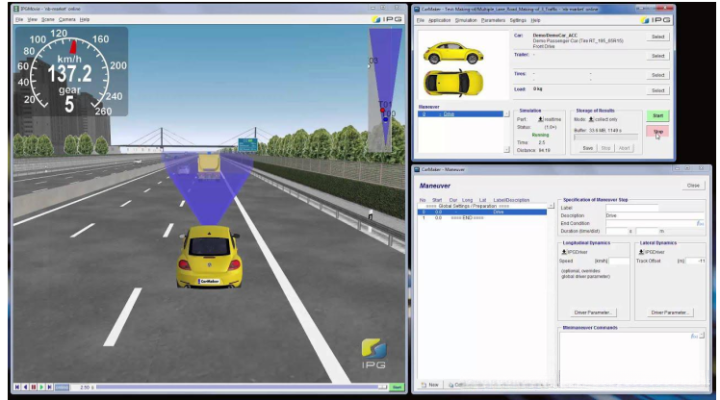
Task: Click the green Start button in IPGMovie
Action: pos(397,387)
